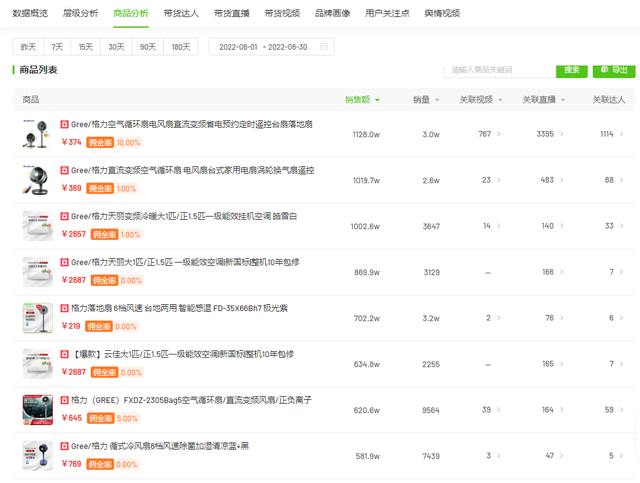The width and height of the screenshot is (640, 483).
Task: Click the sort arrow icon beside 关联直播
Action: click(564, 100)
